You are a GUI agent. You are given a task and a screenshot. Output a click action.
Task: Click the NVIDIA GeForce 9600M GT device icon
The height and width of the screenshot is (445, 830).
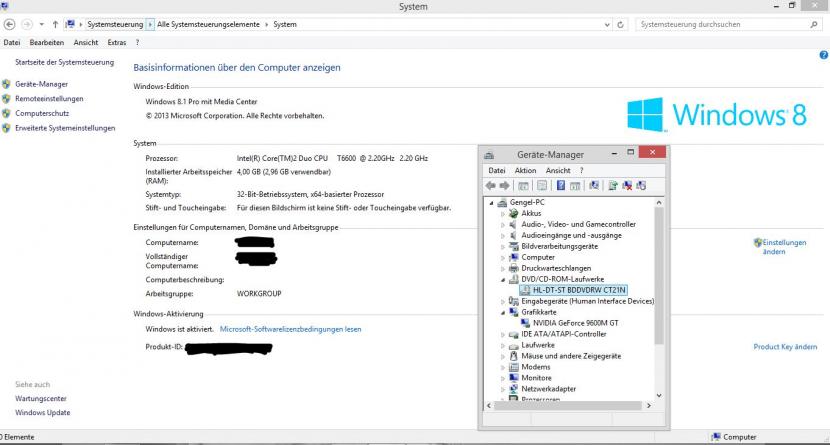526,323
